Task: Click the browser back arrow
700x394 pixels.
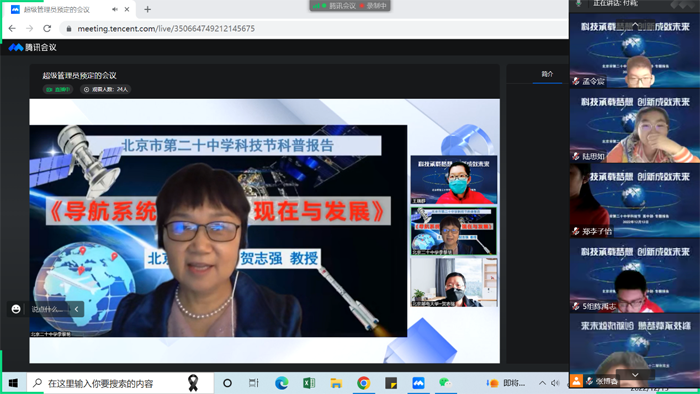Action: [12, 29]
